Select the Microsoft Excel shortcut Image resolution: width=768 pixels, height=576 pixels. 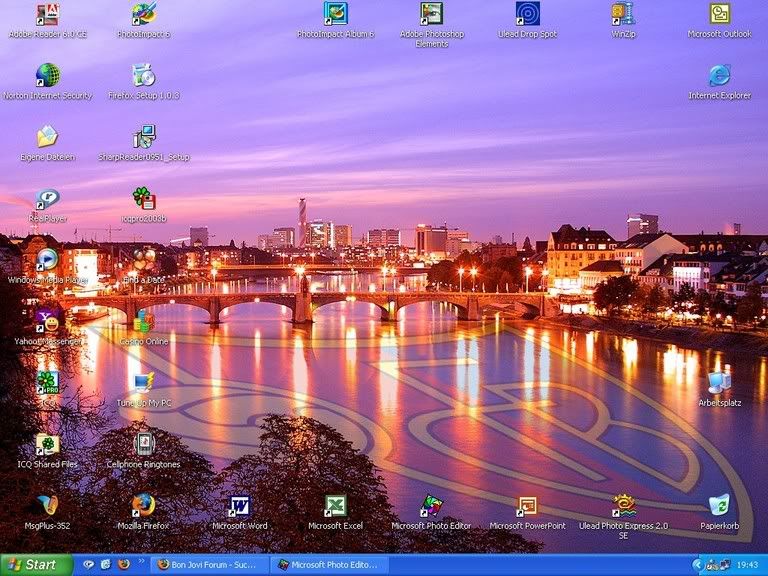click(x=335, y=506)
